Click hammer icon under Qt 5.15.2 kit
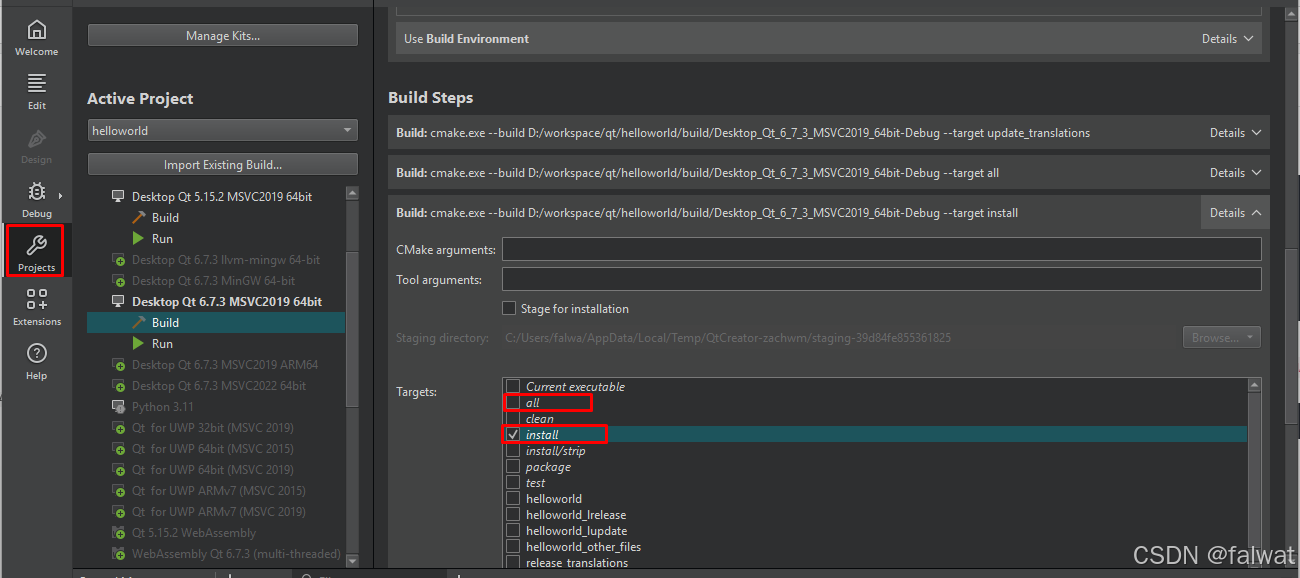Screen dimensions: 1300x578 pyautogui.click(x=139, y=218)
